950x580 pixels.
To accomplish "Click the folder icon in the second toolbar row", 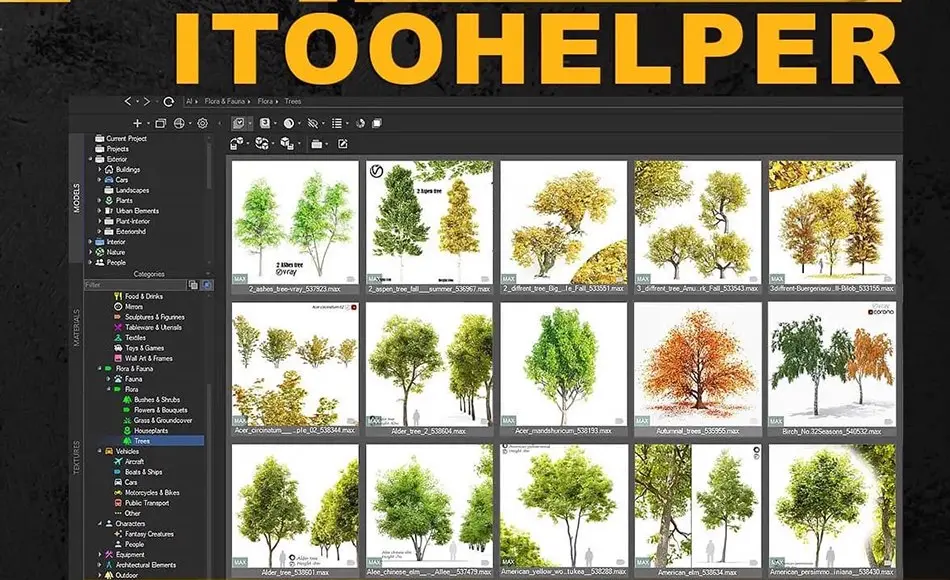I will point(316,144).
